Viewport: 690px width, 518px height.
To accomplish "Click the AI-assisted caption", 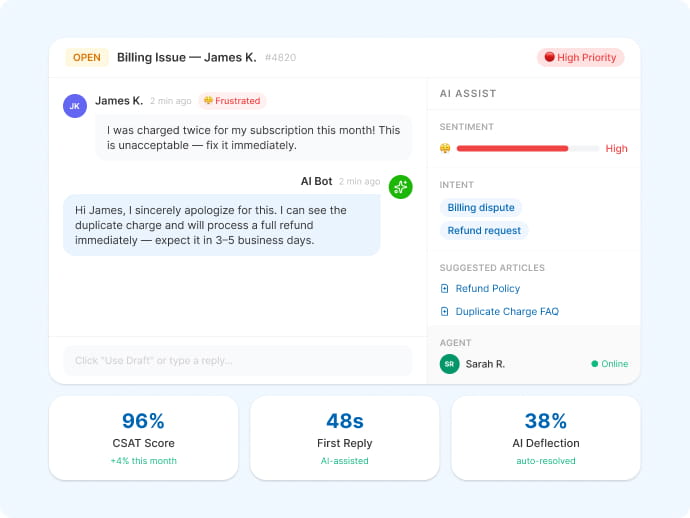I will click(x=345, y=461).
